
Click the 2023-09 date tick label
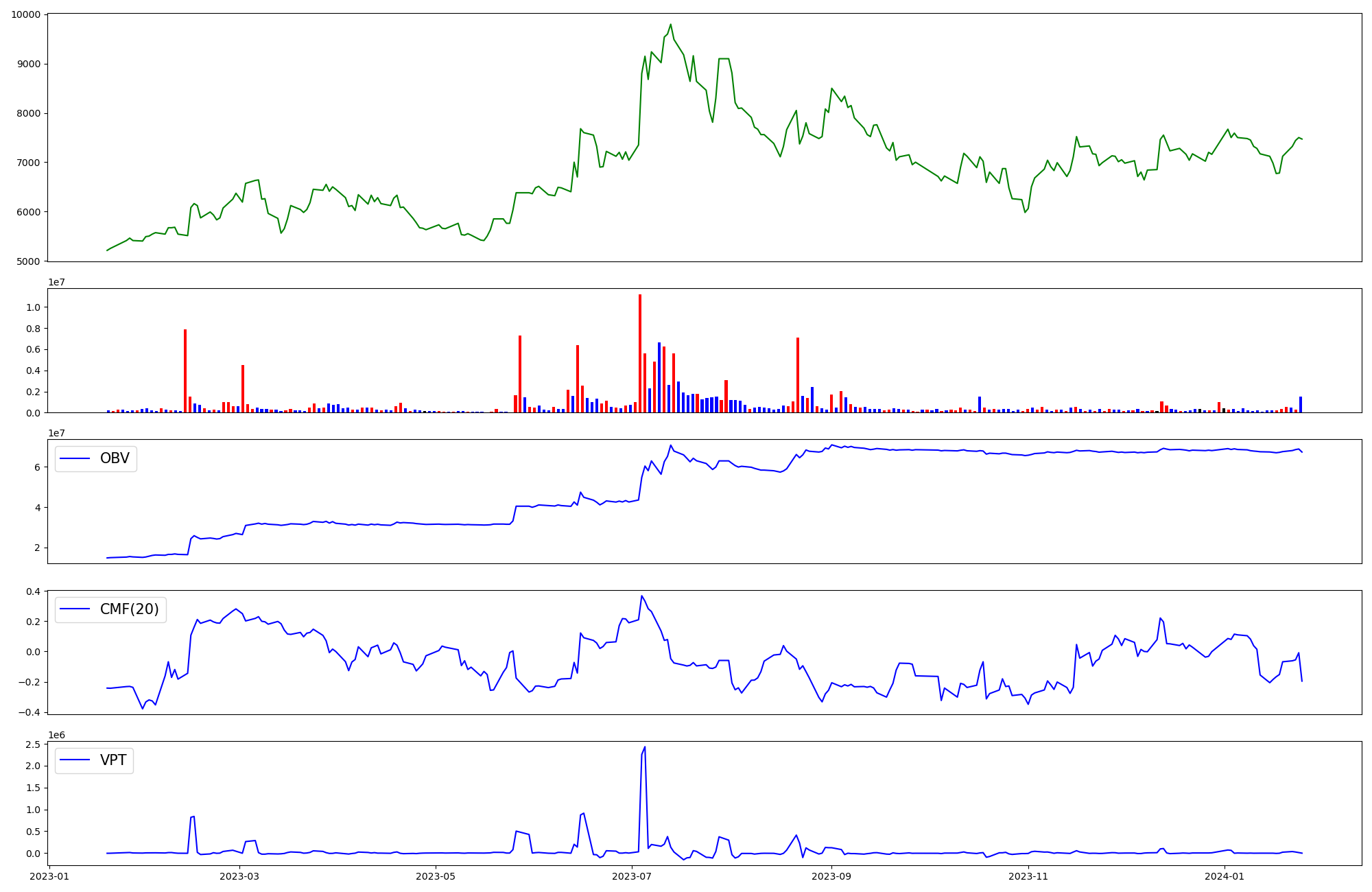(831, 876)
